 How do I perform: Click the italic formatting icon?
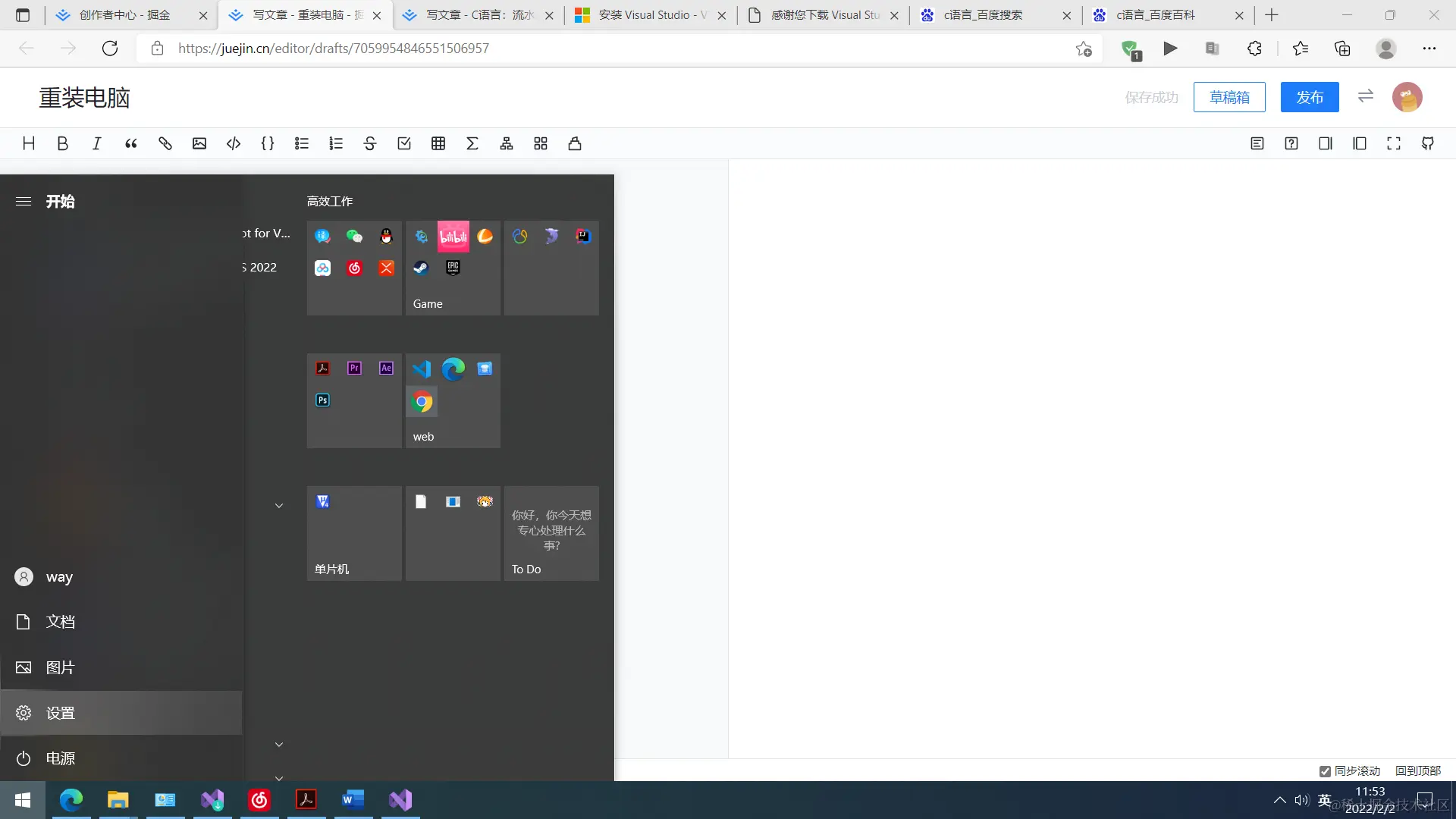point(96,143)
